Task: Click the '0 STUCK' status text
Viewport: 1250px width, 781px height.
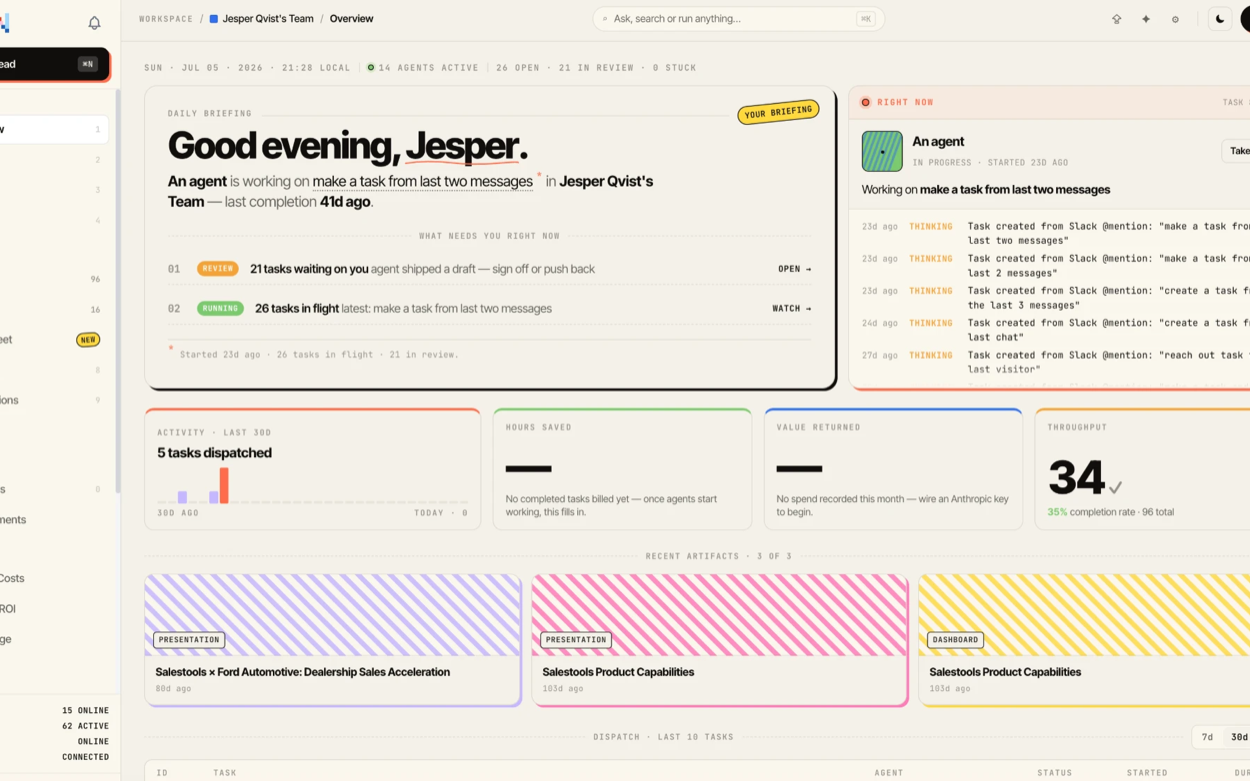Action: pos(675,68)
